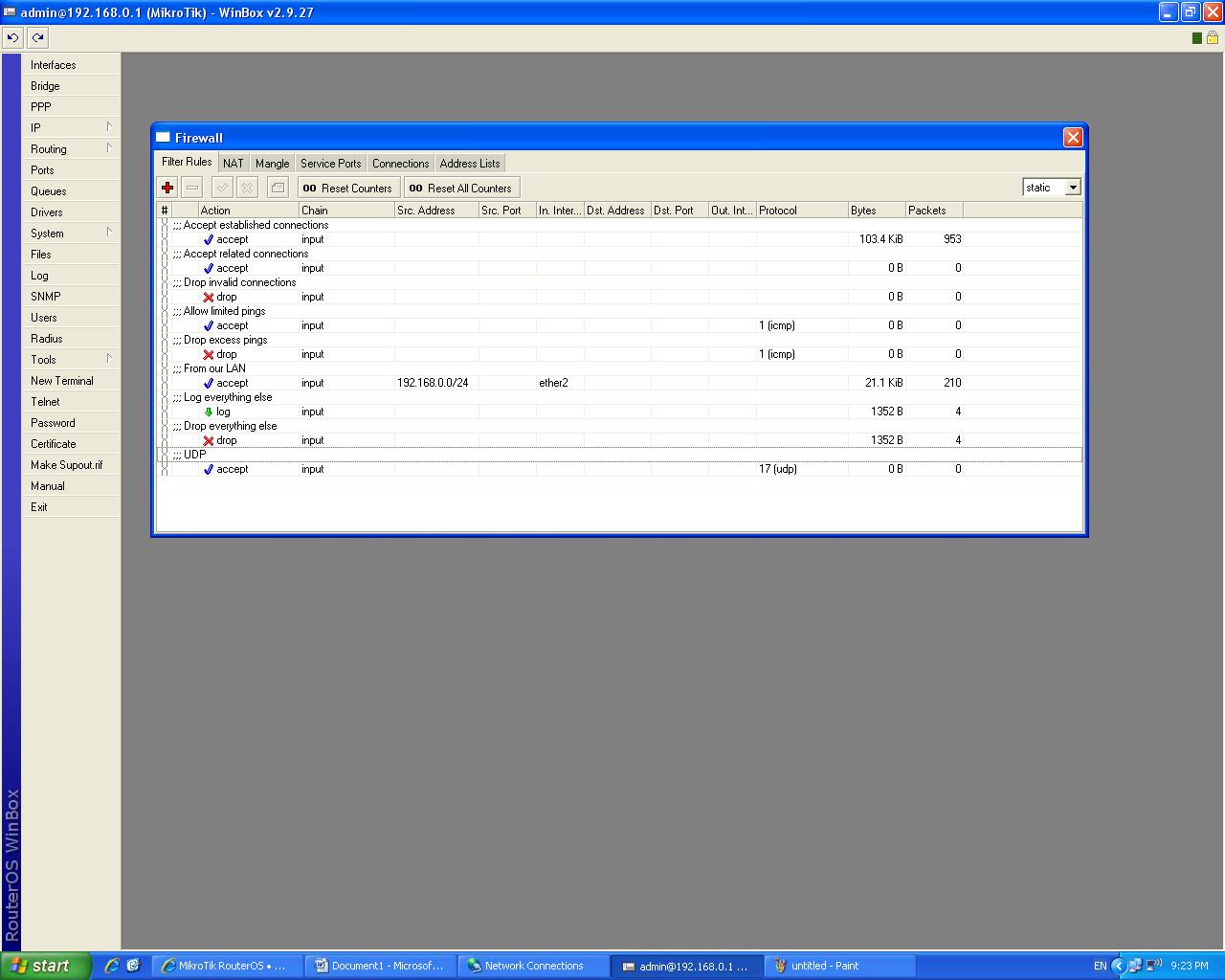Click the volume icon in the system tray
The width and height of the screenshot is (1225, 980).
[x=1153, y=966]
